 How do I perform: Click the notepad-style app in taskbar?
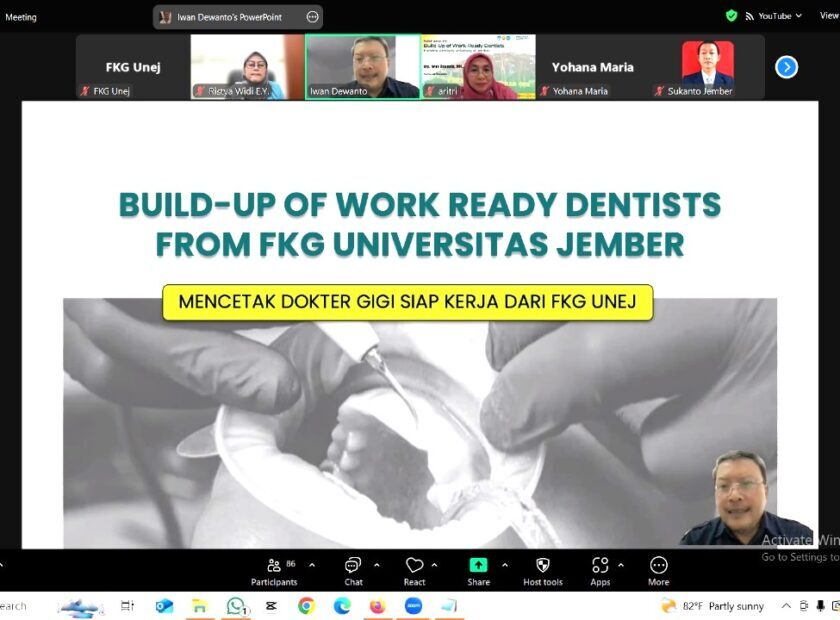coord(449,606)
